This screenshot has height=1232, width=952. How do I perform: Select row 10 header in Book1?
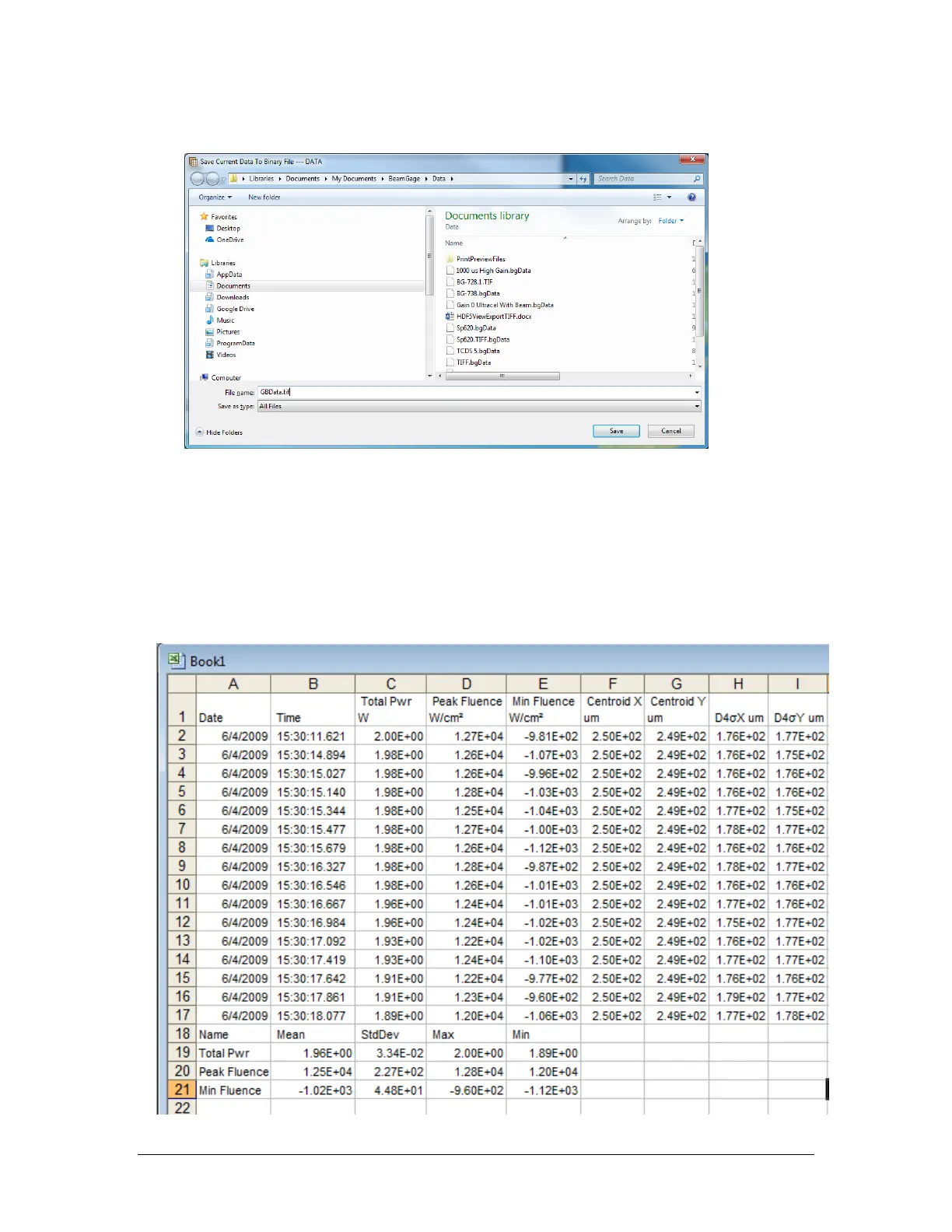(x=182, y=884)
